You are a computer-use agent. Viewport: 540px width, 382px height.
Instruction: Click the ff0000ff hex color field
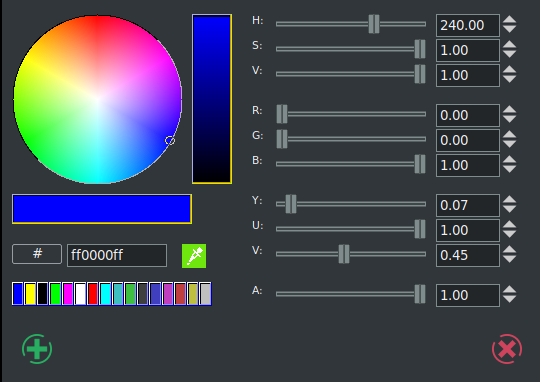(x=117, y=255)
